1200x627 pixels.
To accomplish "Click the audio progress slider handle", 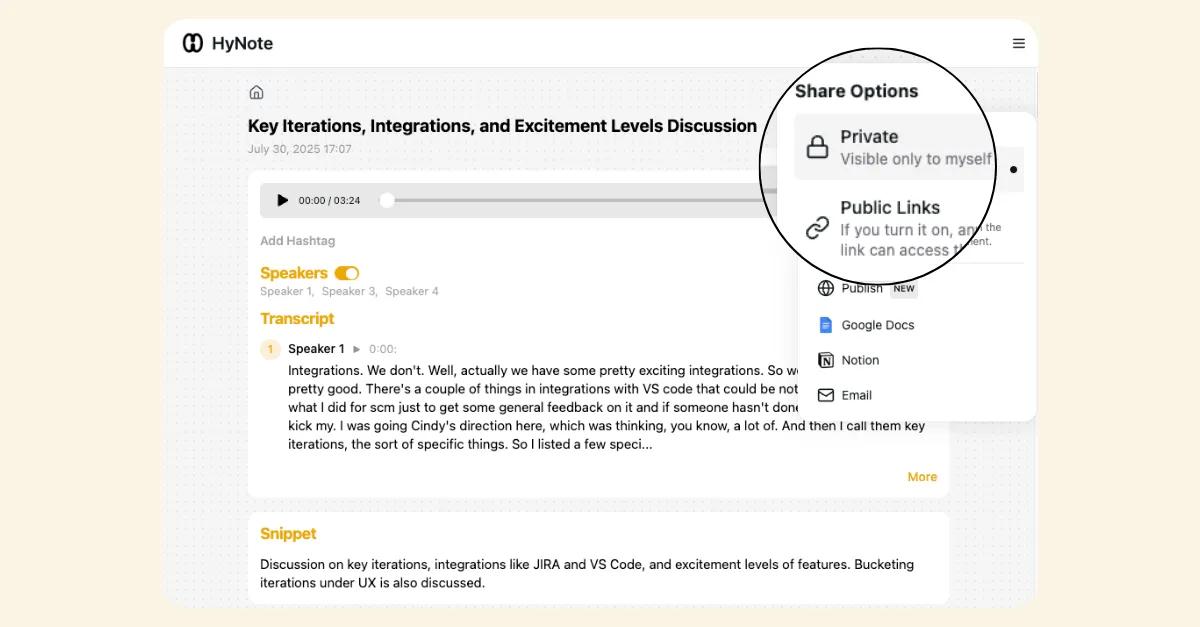I will pyautogui.click(x=386, y=200).
